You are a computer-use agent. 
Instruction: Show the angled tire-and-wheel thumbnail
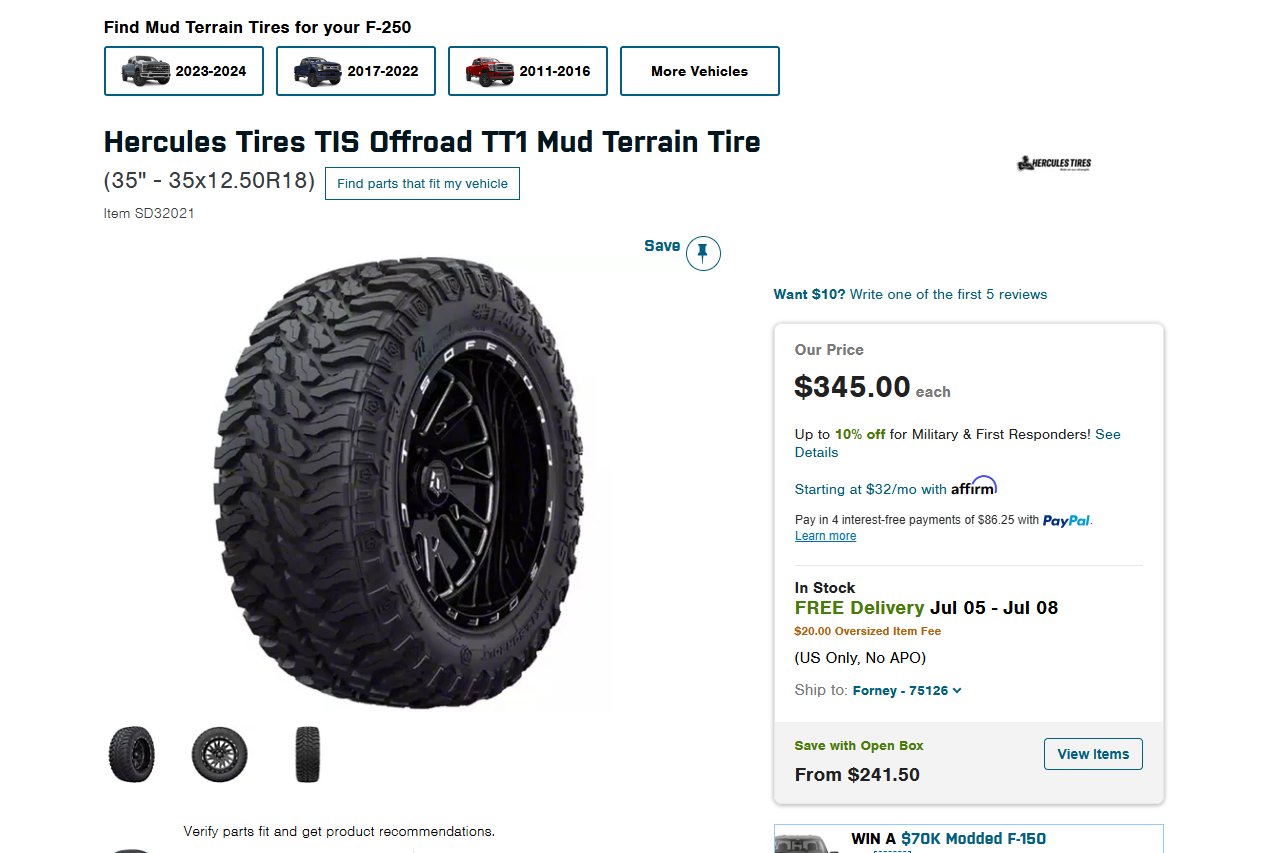(131, 754)
